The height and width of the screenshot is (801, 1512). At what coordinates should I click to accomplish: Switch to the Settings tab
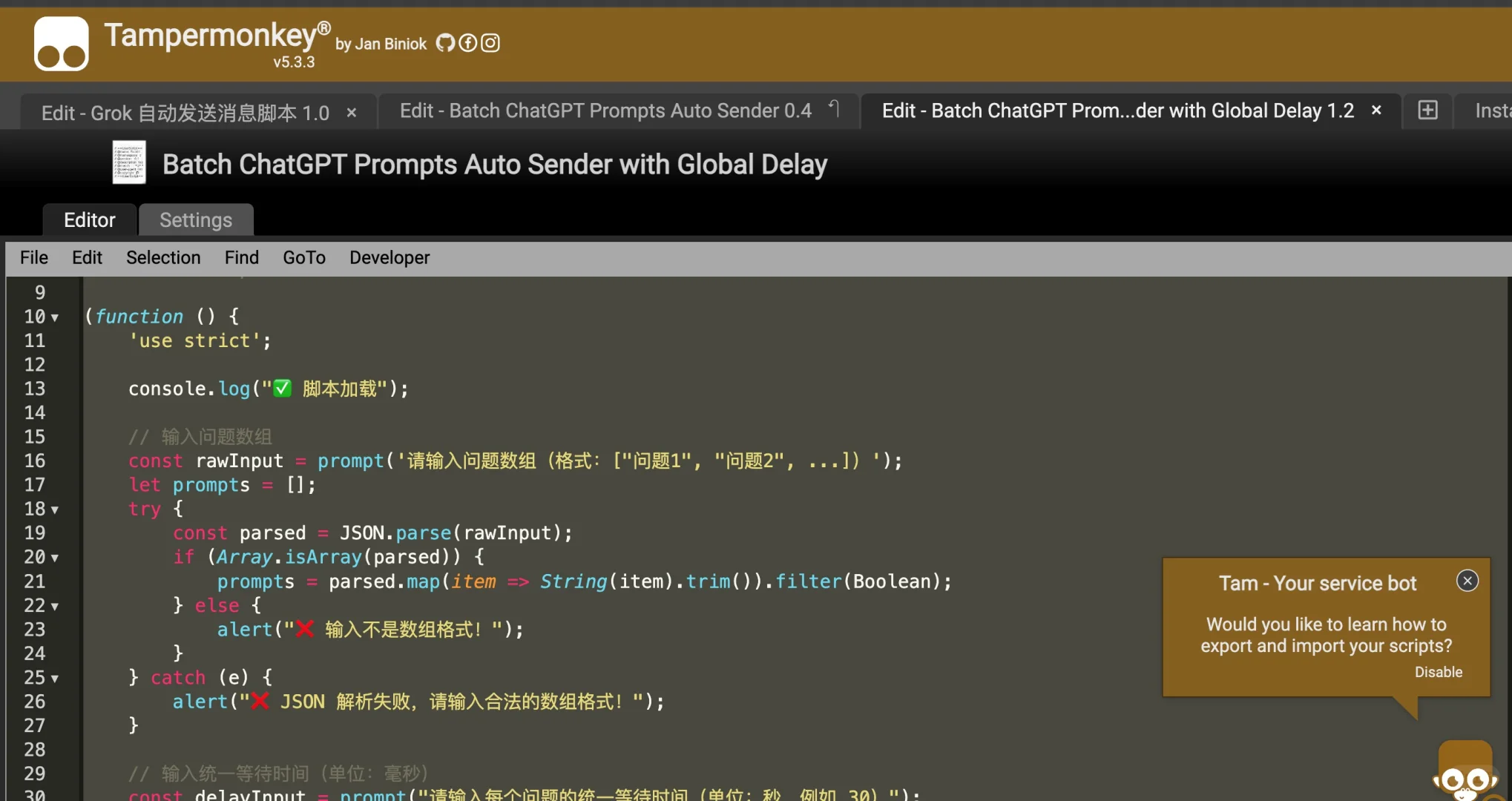196,220
